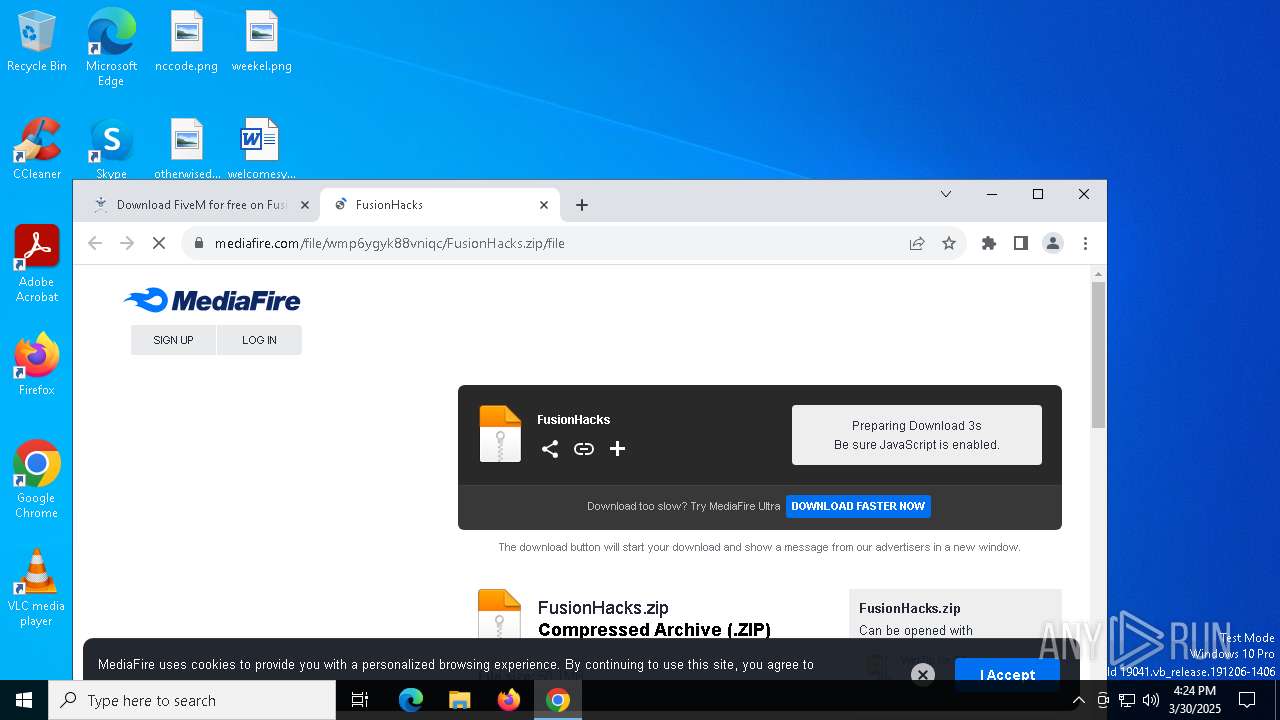
Task: Share this page via address bar icon
Action: click(917, 243)
